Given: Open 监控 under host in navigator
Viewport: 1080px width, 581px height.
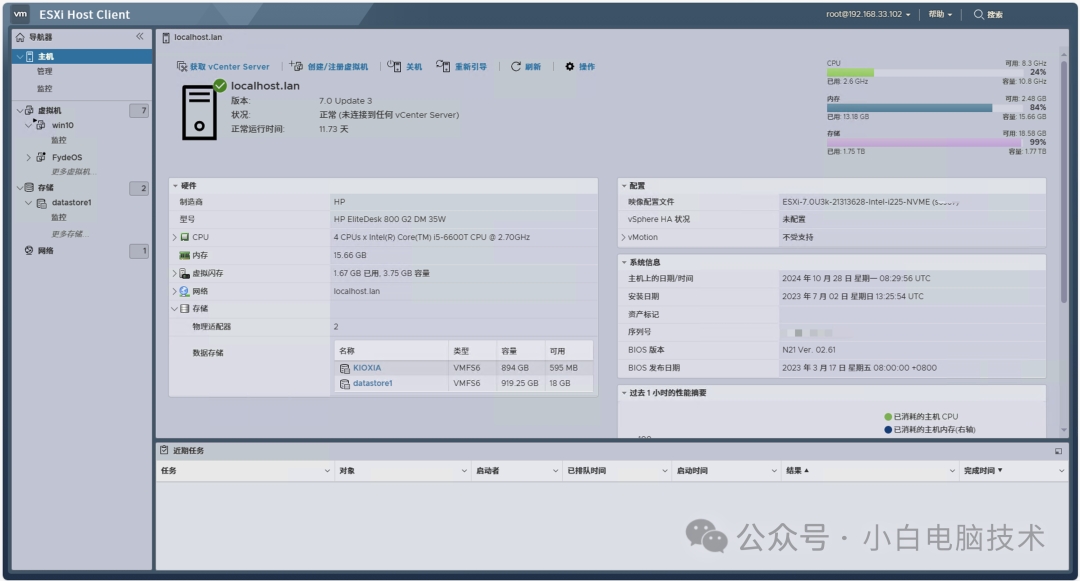Looking at the screenshot, I should coord(44,89).
